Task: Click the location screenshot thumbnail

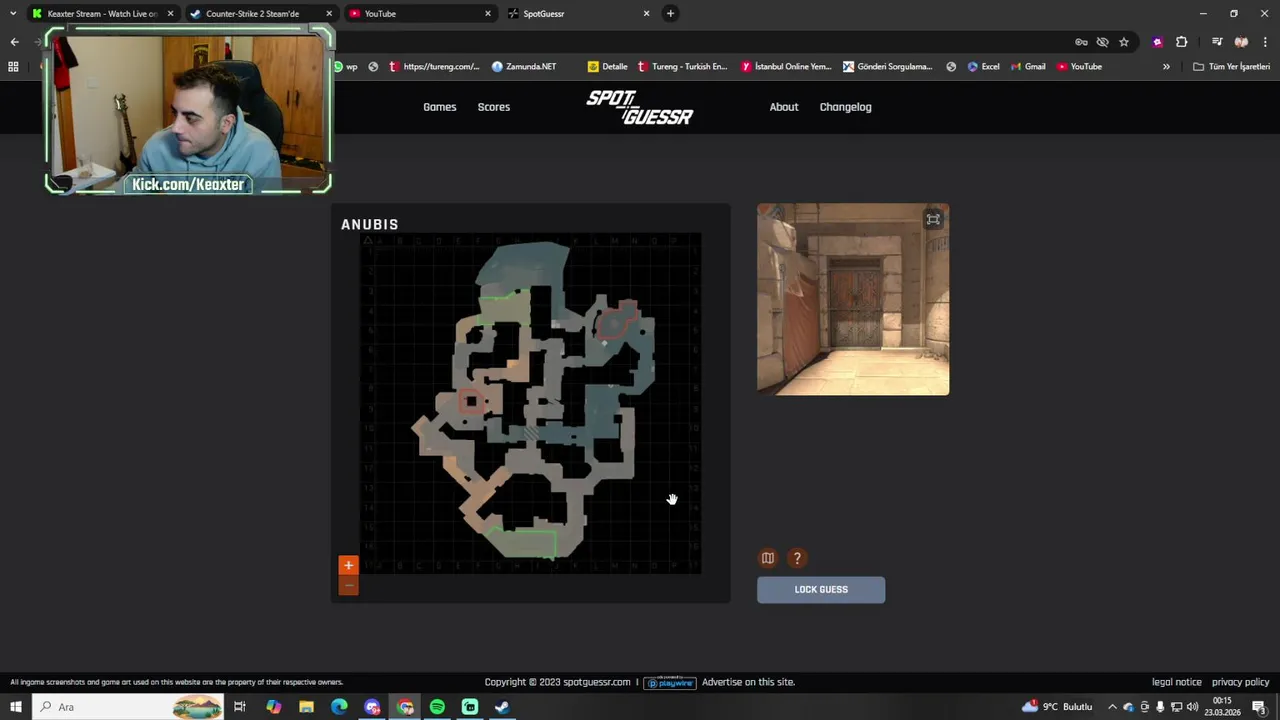Action: (853, 299)
